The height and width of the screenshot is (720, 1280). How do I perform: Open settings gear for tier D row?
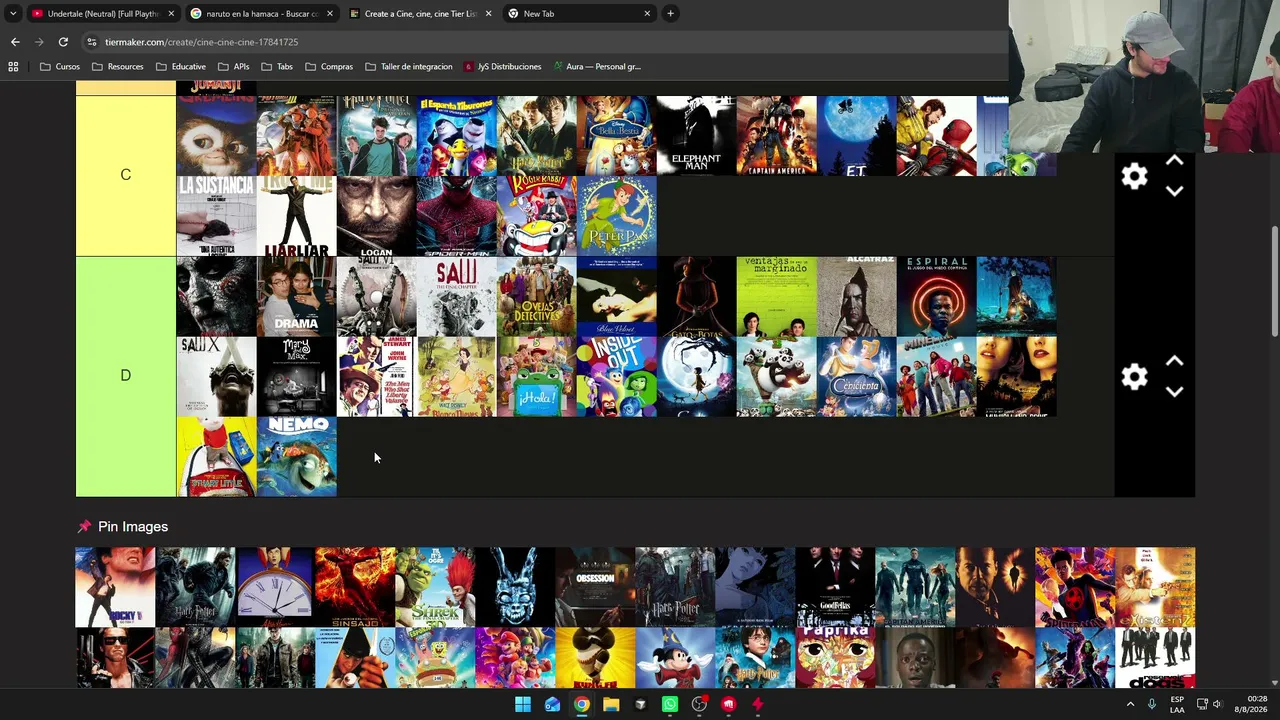[1134, 377]
